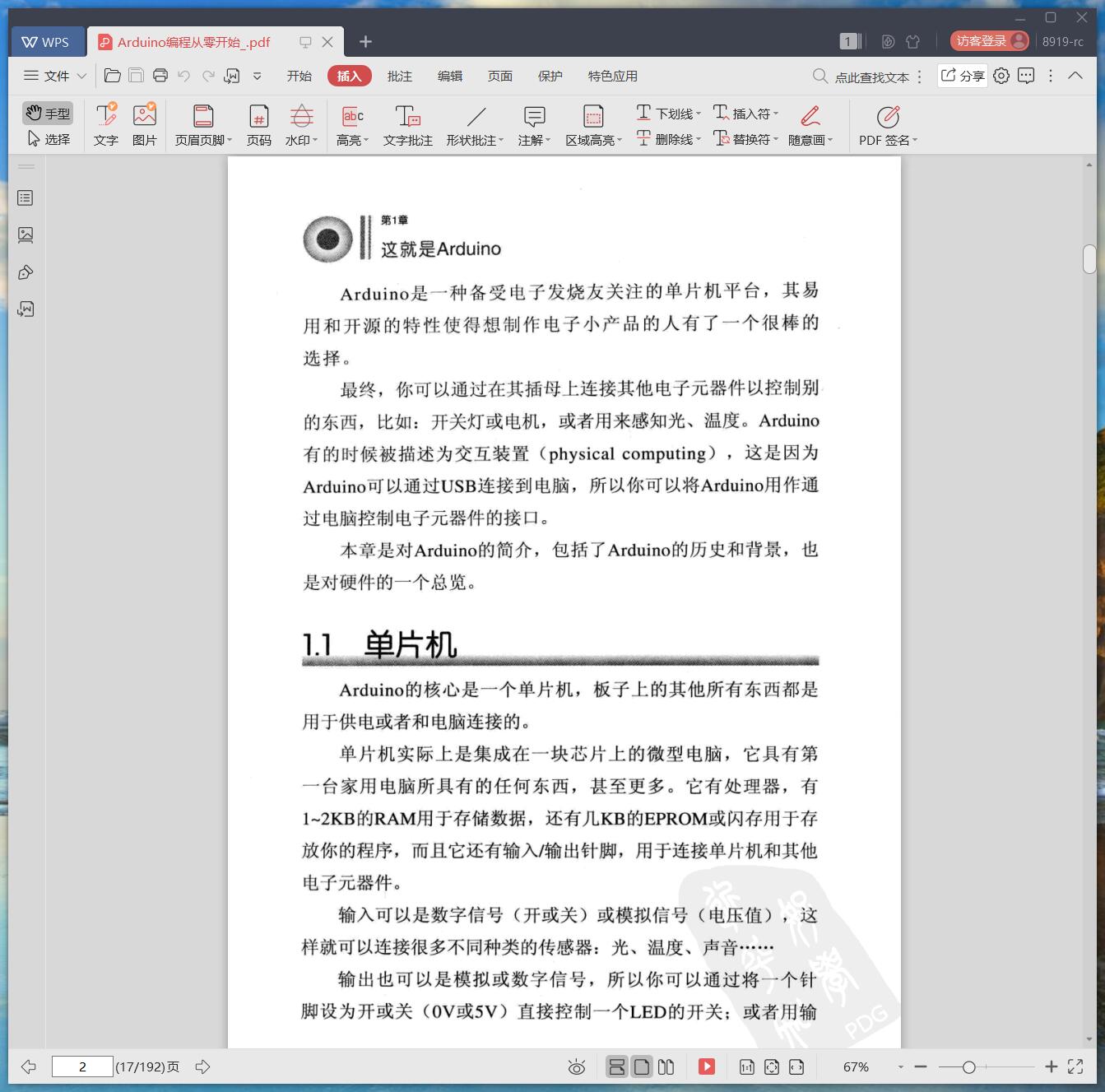Insert a picture with 图片 tool

coord(145,124)
